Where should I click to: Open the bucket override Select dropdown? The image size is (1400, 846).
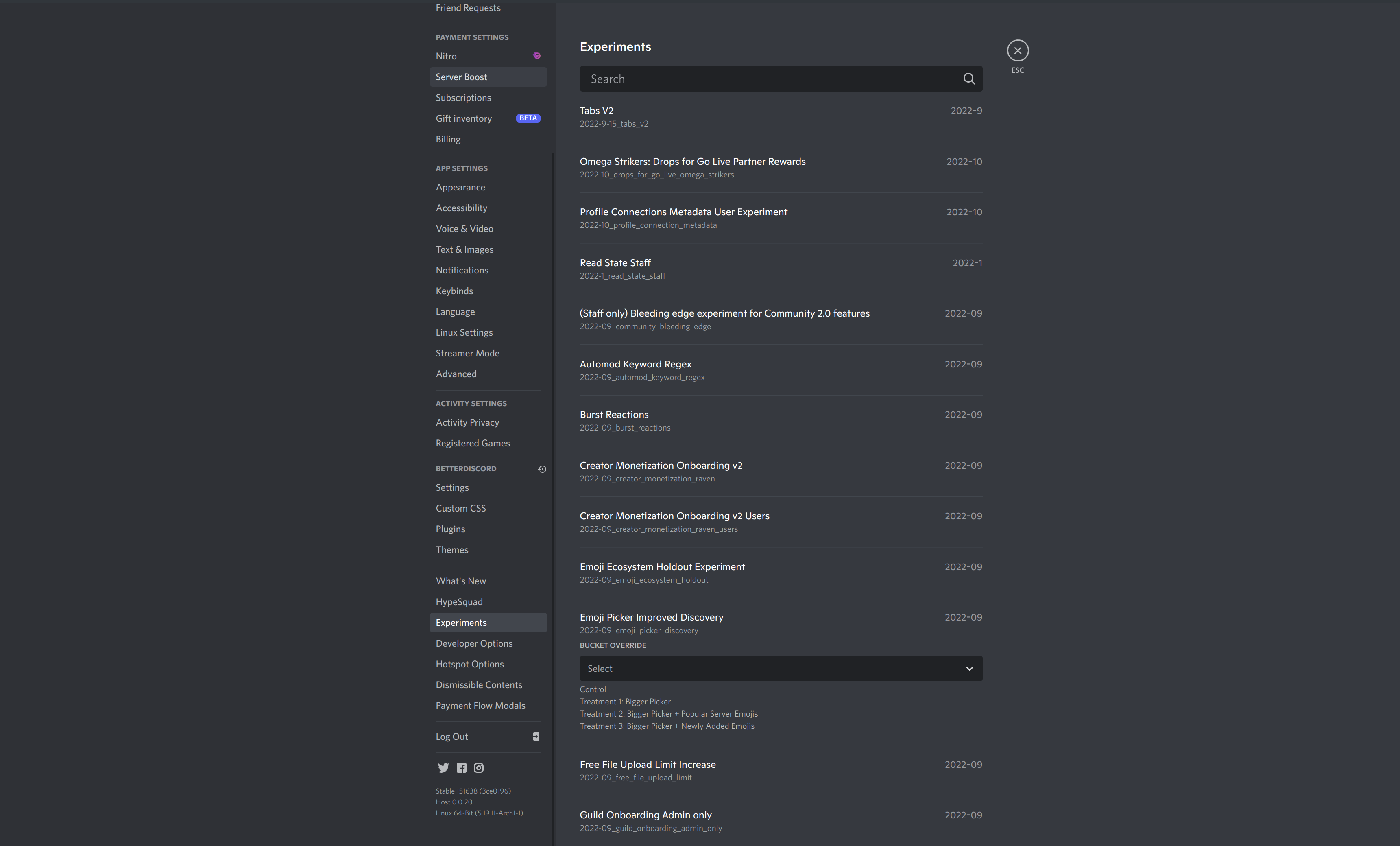click(x=780, y=668)
